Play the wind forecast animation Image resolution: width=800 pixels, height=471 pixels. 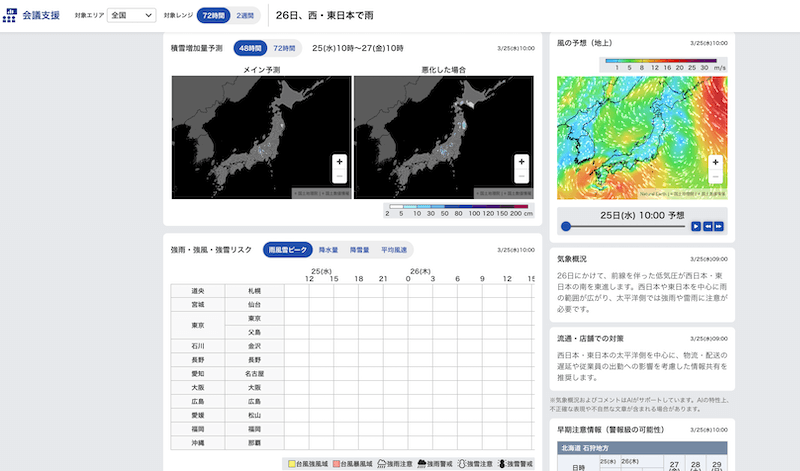696,227
